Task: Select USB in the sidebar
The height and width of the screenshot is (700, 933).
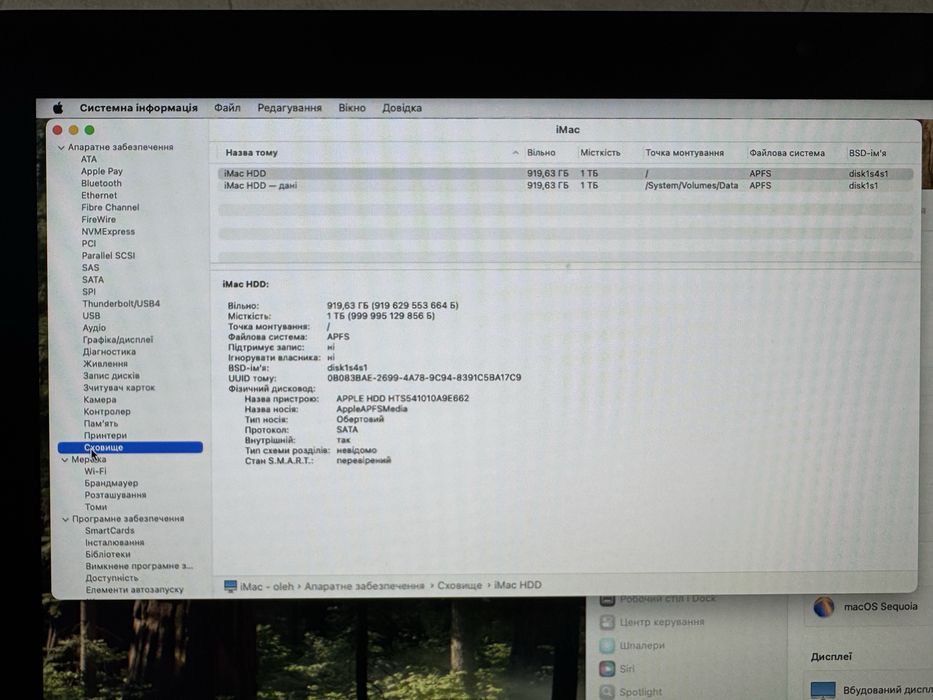Action: point(91,315)
